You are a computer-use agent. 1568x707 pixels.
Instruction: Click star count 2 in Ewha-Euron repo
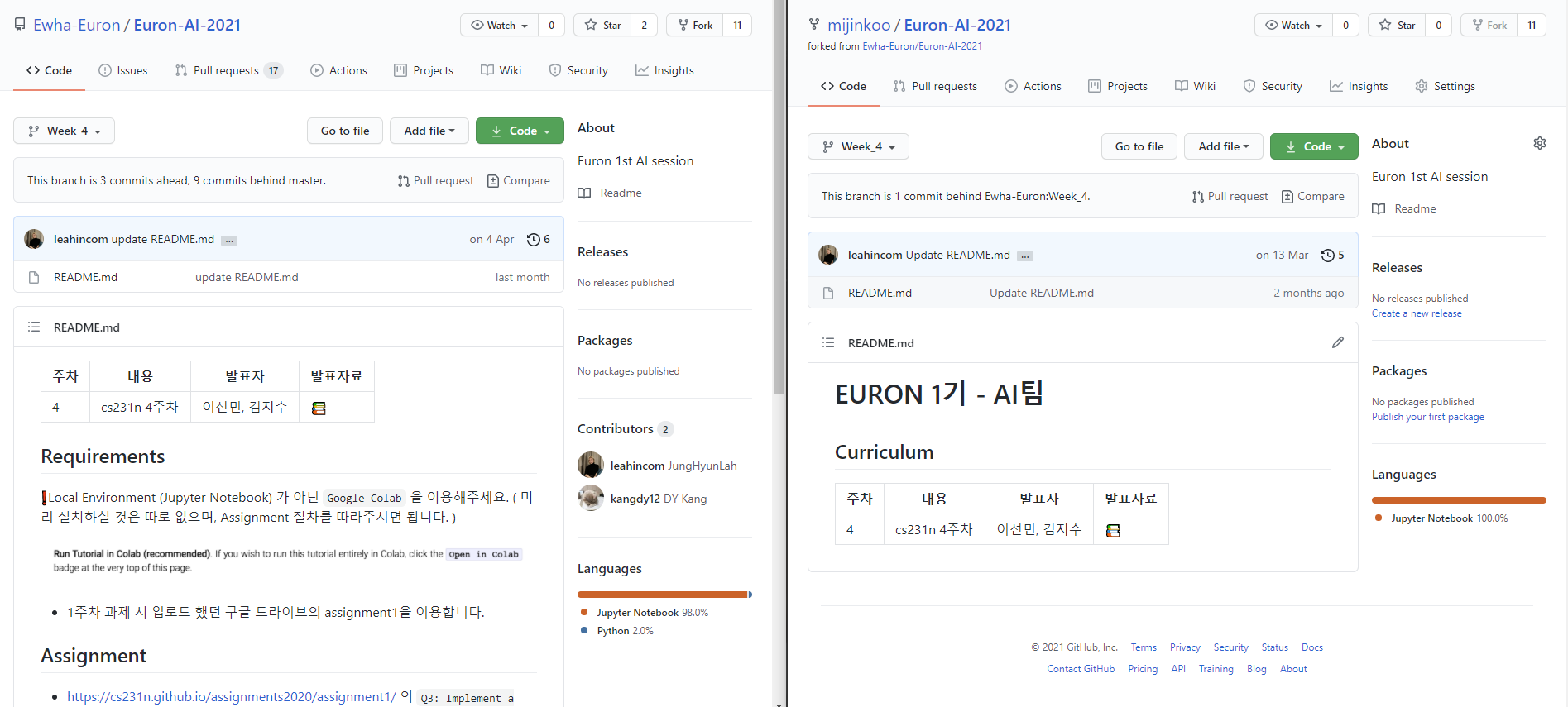pos(644,25)
